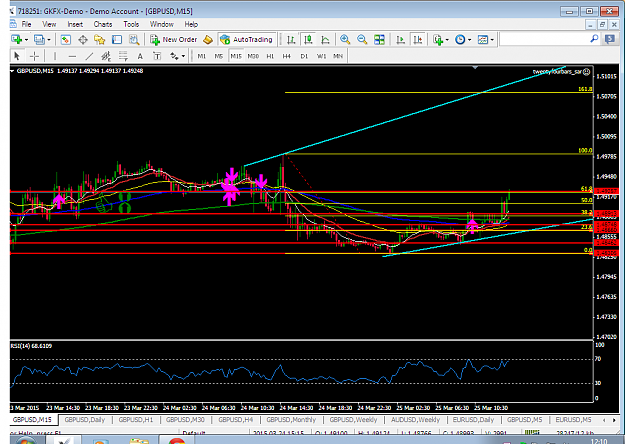Select the Text Label (T) tool
The width and height of the screenshot is (625, 444).
tap(157, 56)
